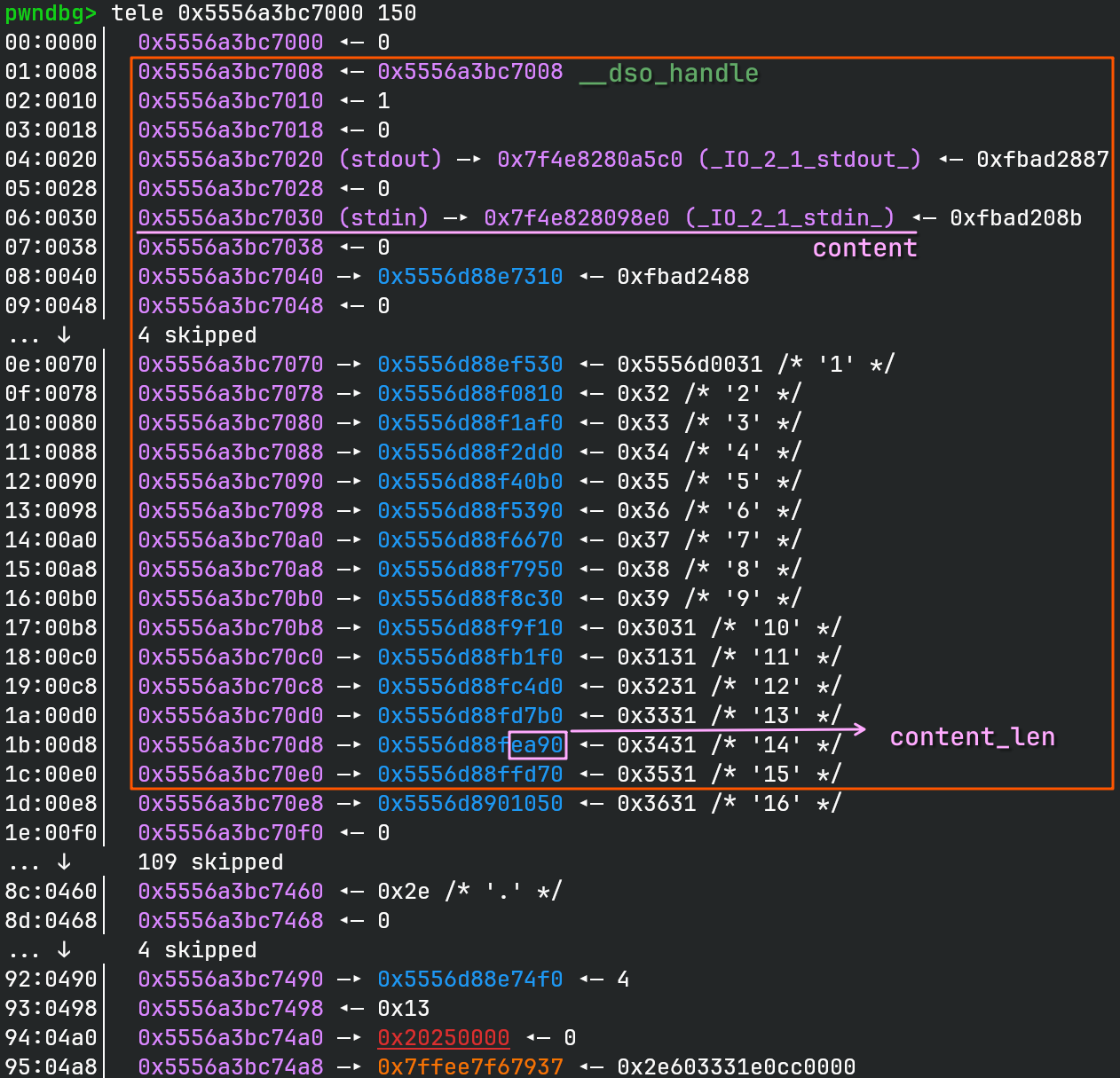Viewport: 1120px width, 1078px height.
Task: Select the _IO_2_1_stdout_ address 0x7f4e8280a5c0
Action: click(589, 160)
